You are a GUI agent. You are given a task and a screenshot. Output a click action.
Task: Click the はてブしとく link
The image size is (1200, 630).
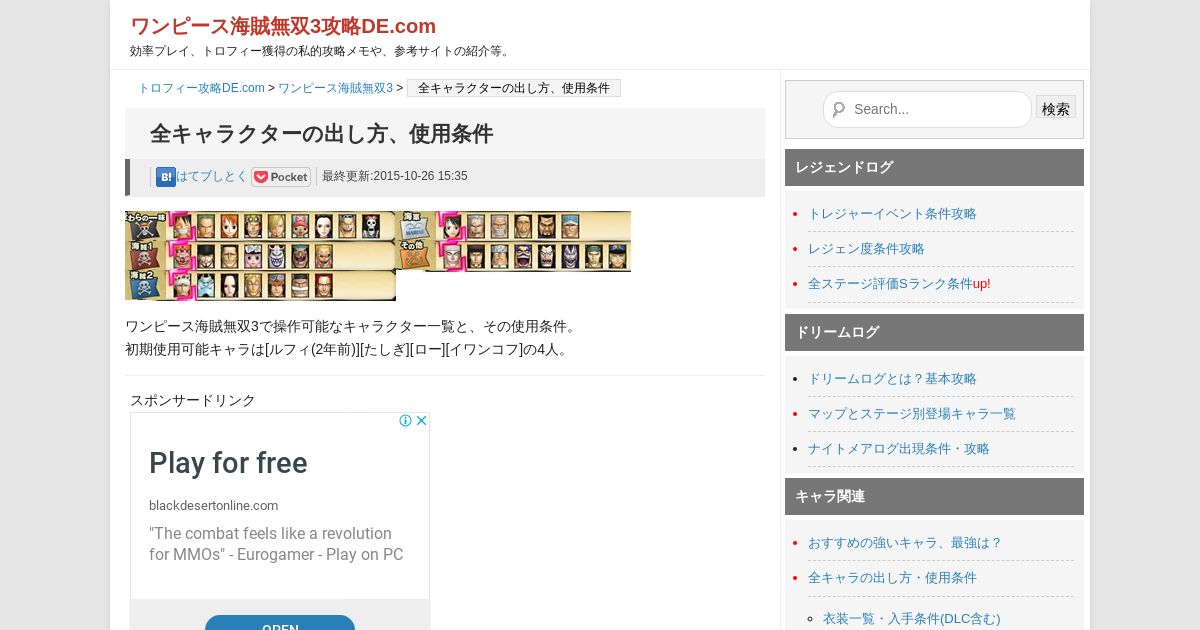(x=212, y=176)
